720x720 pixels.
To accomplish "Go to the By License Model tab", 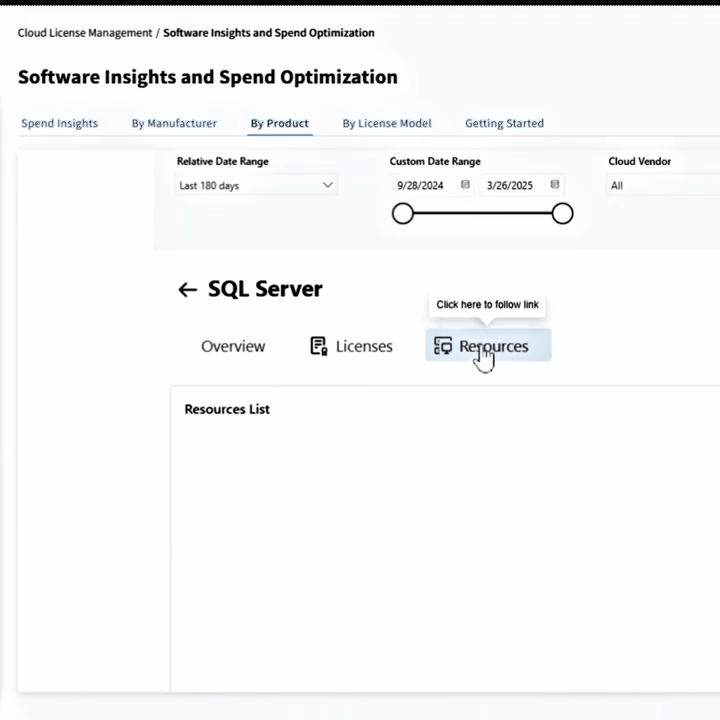I will coord(387,124).
